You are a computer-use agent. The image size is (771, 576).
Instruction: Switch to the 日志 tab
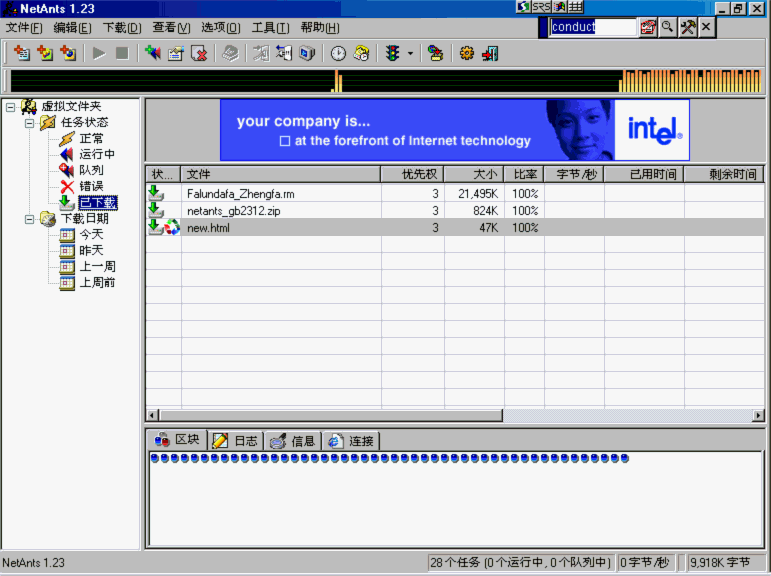(235, 440)
